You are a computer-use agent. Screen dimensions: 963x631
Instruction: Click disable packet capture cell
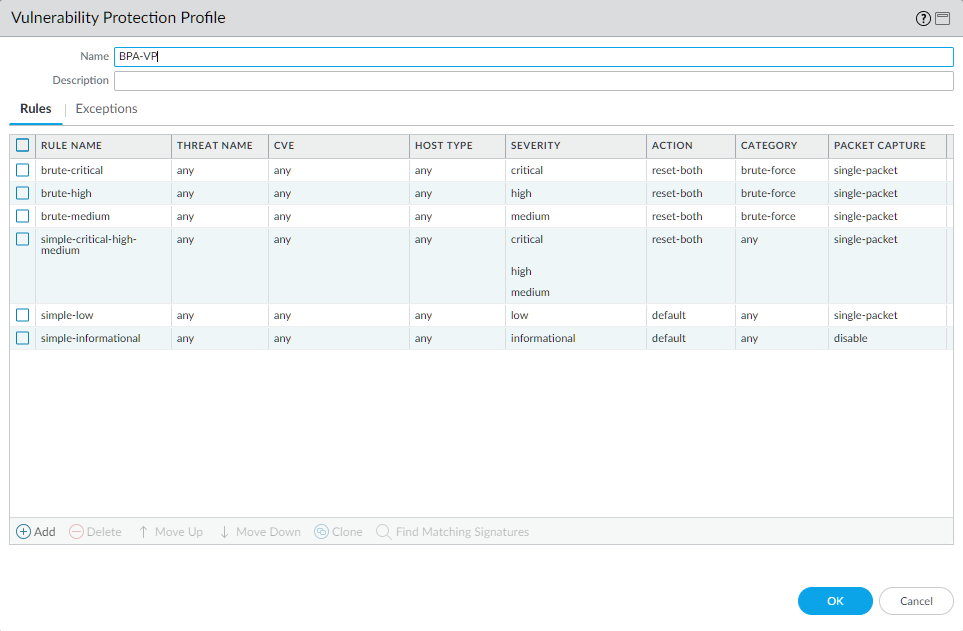[850, 338]
